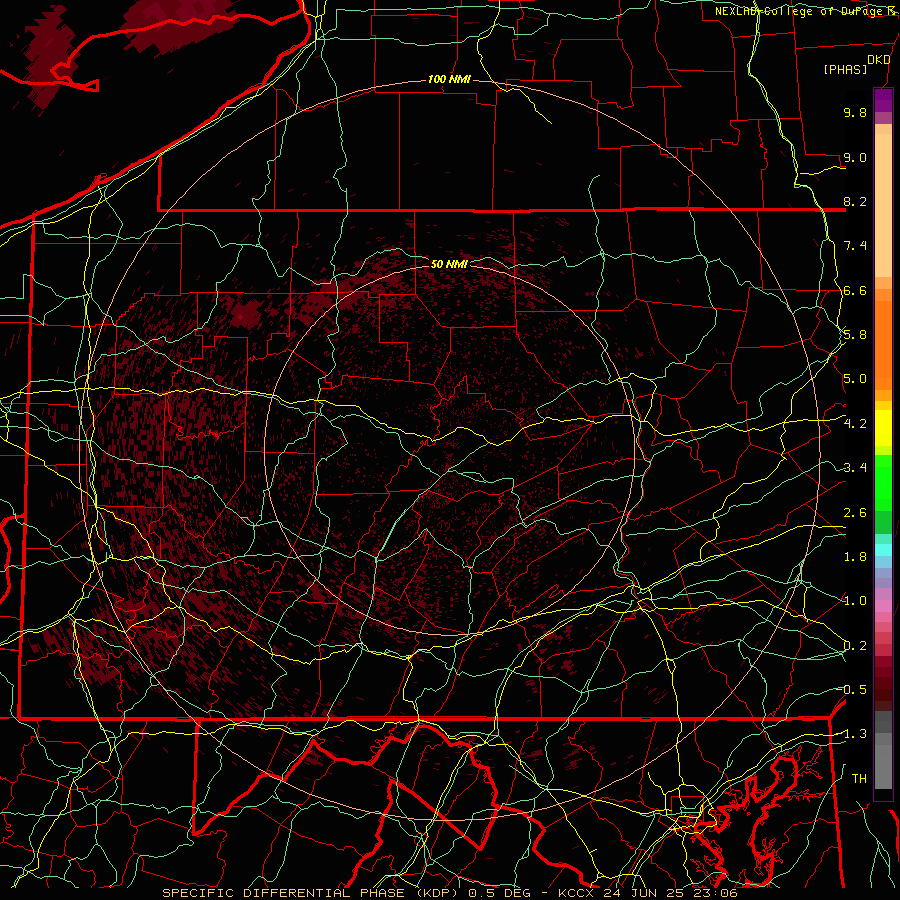Click the 4.2 value on color scale
The image size is (900, 900).
(855, 424)
